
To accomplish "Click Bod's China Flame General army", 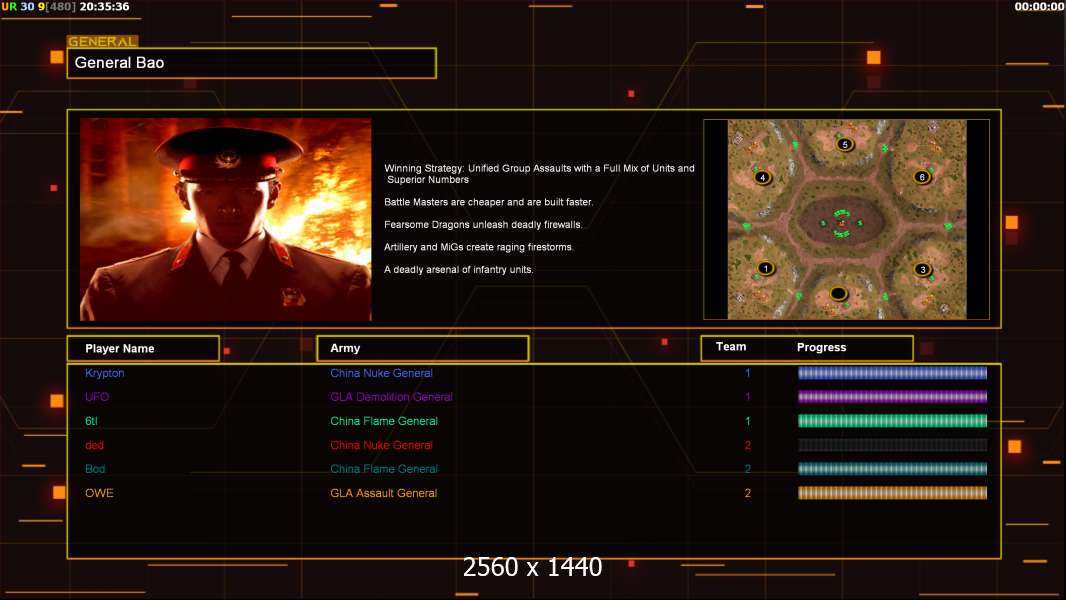I will coord(384,469).
